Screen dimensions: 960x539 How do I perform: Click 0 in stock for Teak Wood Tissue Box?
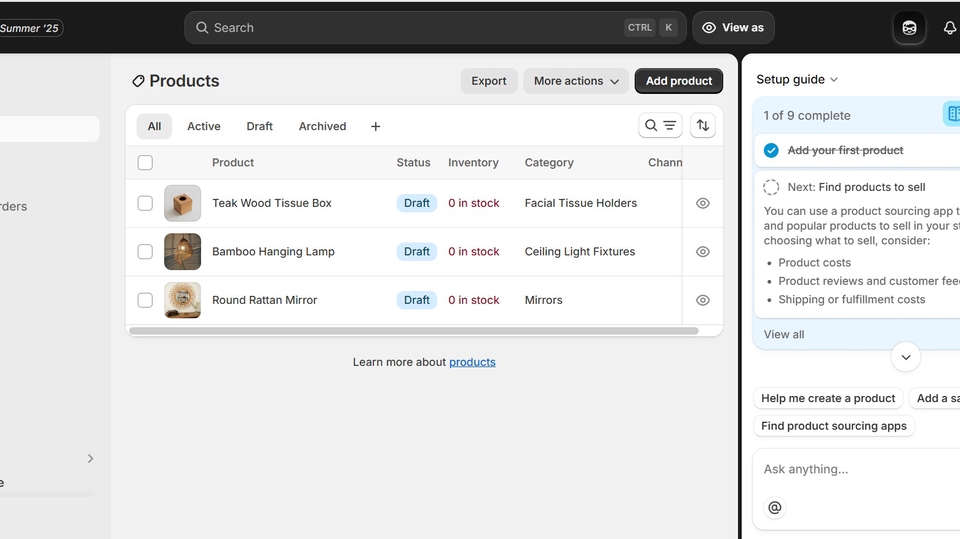[473, 203]
